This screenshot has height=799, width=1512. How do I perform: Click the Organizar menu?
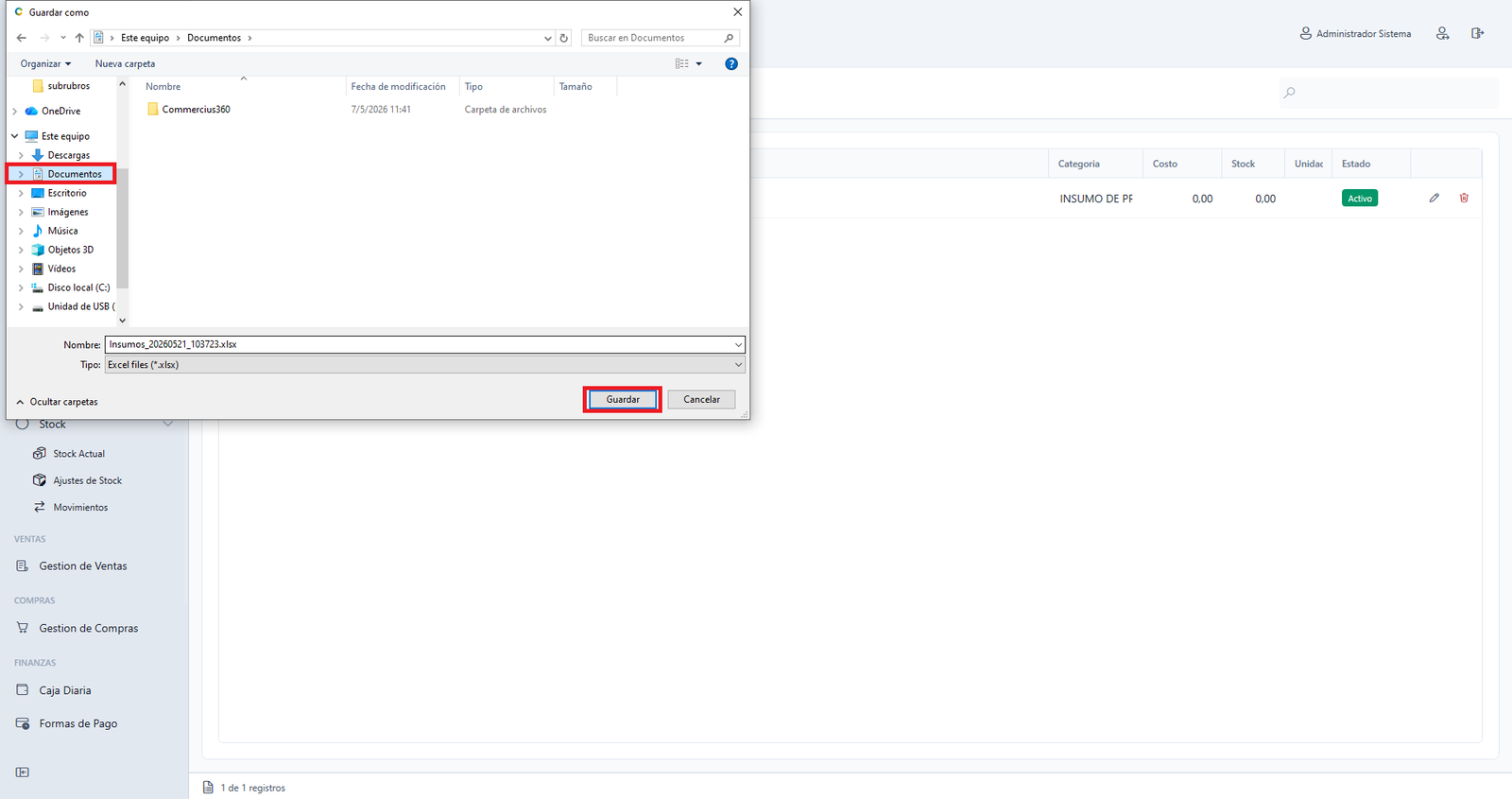point(45,63)
